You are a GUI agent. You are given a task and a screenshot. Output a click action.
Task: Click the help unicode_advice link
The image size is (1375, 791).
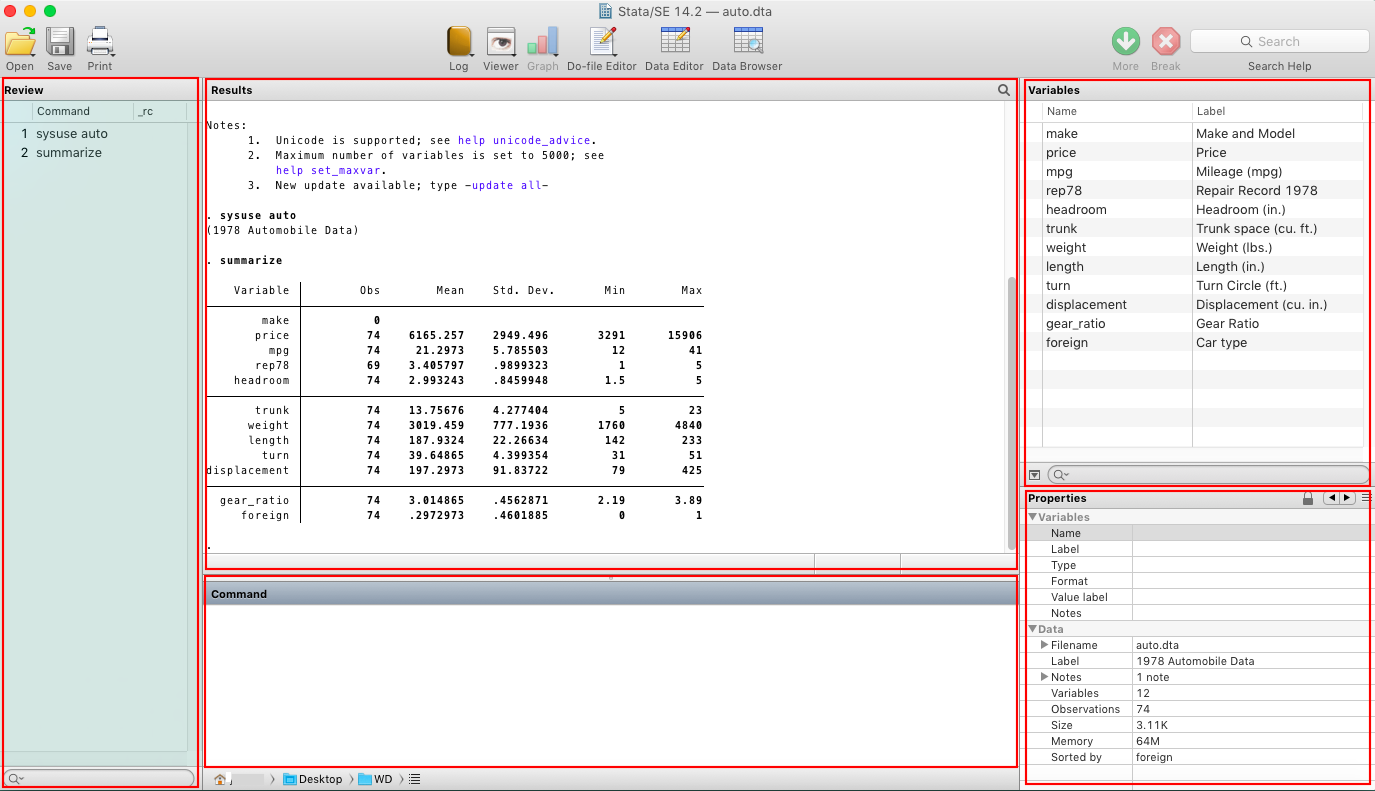pyautogui.click(x=524, y=141)
